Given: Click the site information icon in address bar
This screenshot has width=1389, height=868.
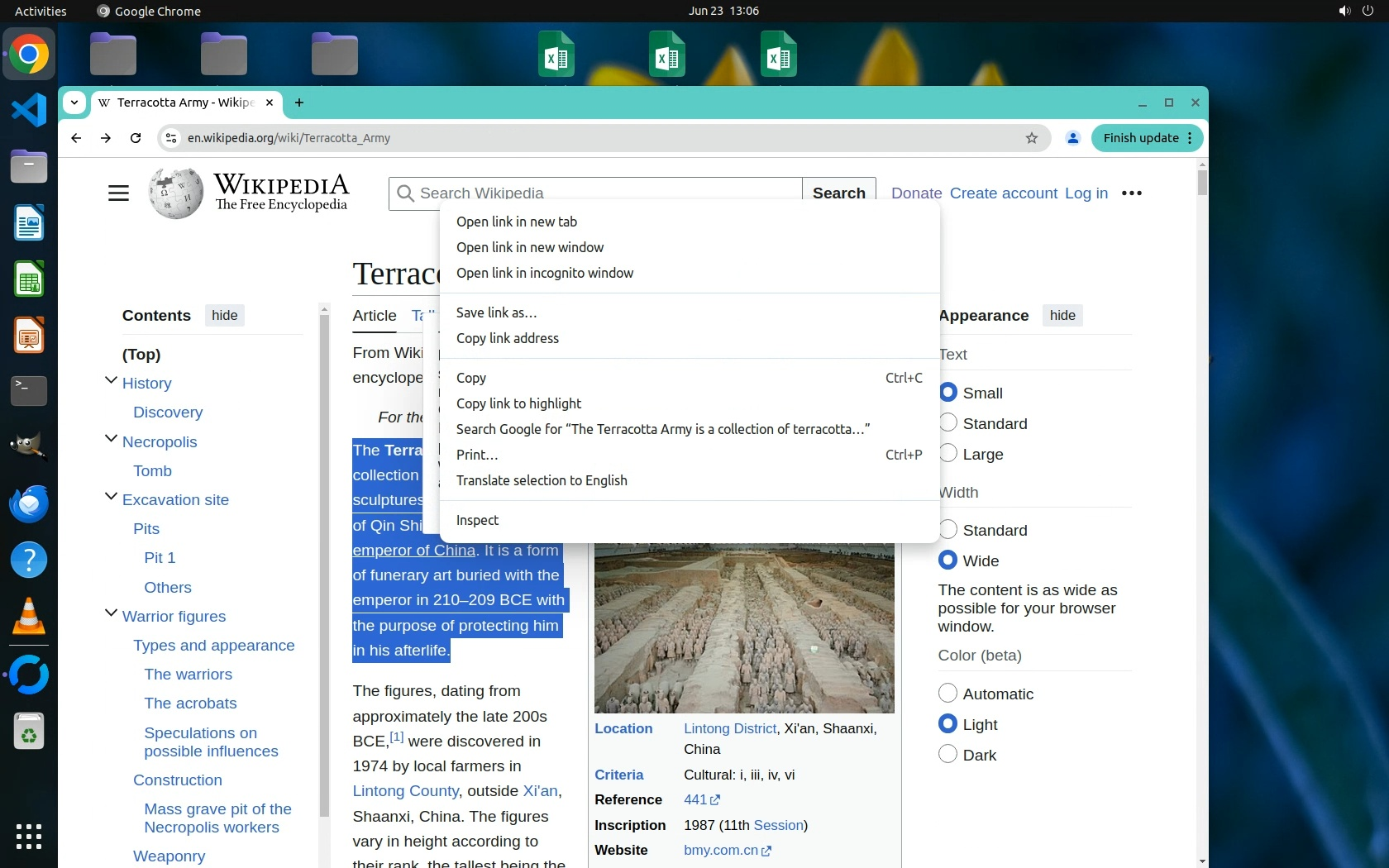Looking at the screenshot, I should click(171, 138).
